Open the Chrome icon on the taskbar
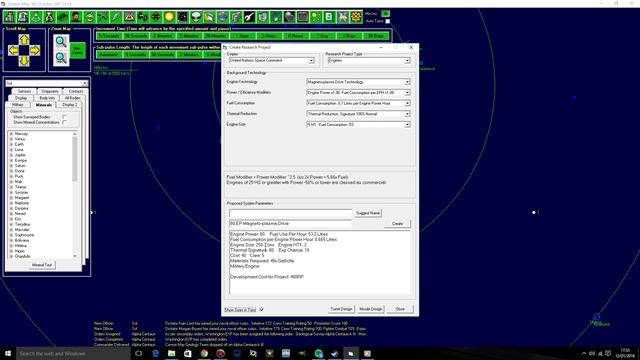The height and width of the screenshot is (360, 640). point(204,353)
